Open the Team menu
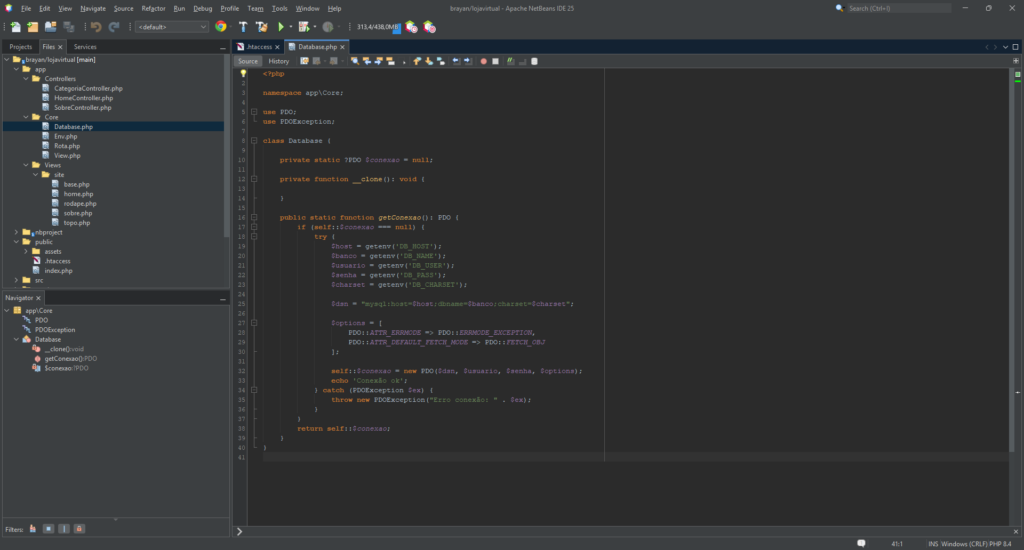The height and width of the screenshot is (550, 1024). pos(255,8)
